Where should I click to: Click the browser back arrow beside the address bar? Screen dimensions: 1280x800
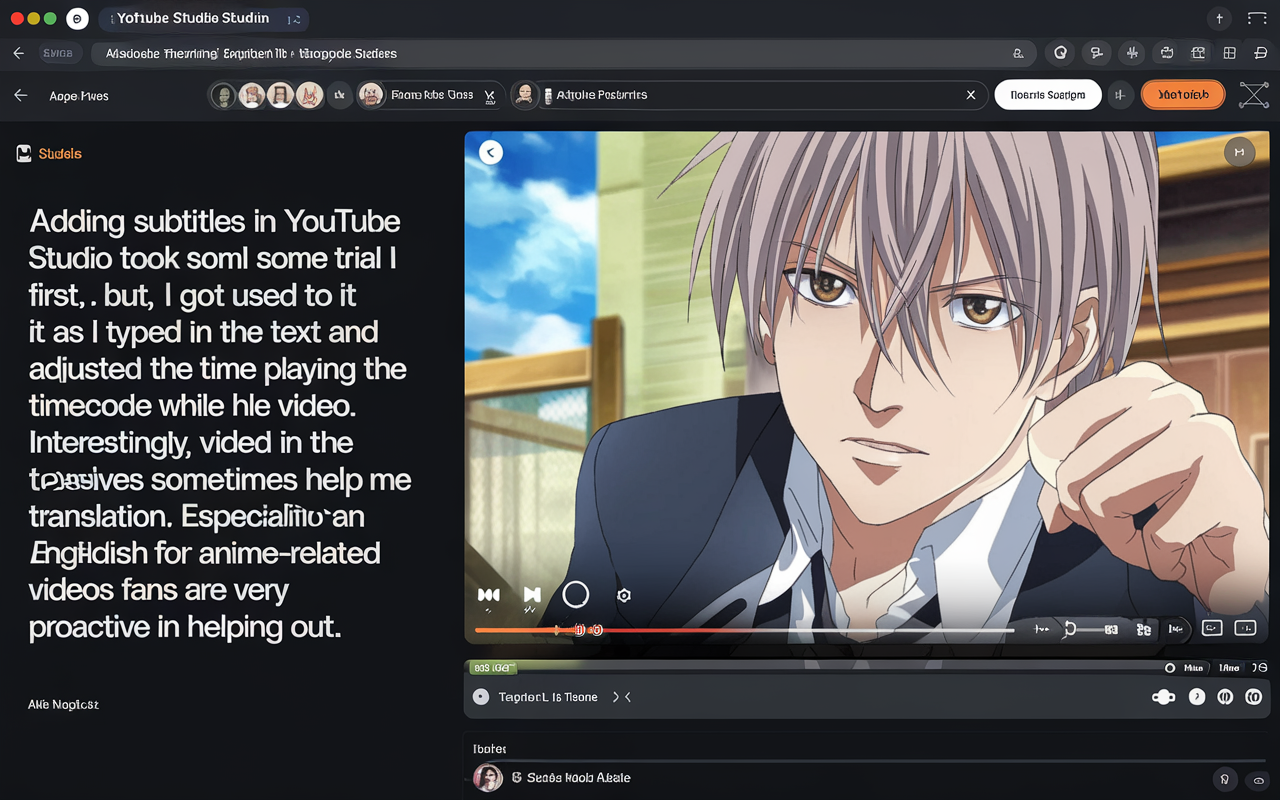point(19,53)
